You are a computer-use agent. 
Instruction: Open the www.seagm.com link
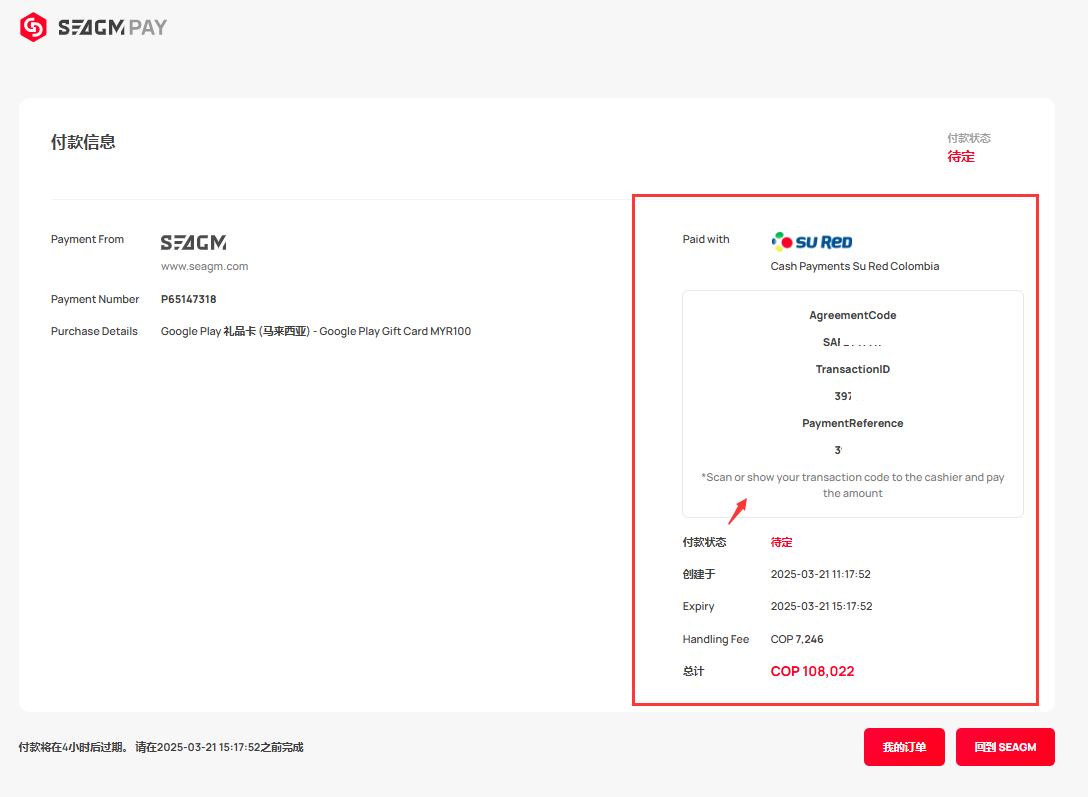(205, 266)
